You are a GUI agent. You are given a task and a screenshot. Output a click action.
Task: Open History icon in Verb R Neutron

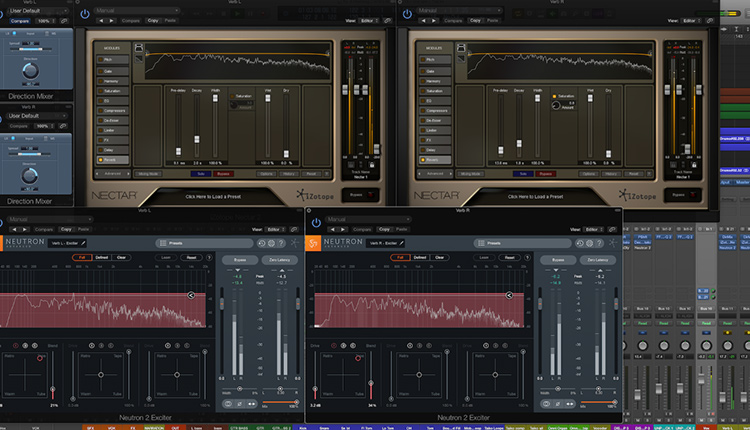click(580, 243)
